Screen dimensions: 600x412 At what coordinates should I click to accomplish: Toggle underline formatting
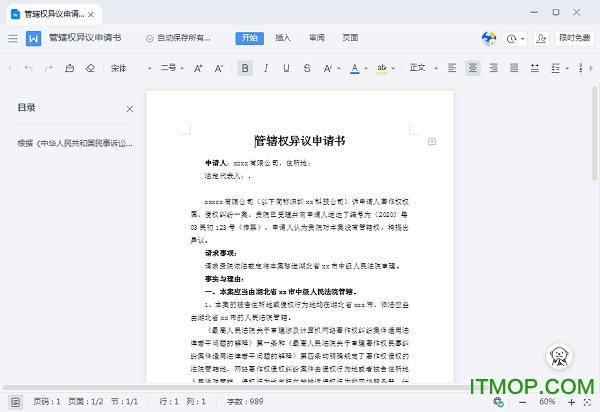[x=286, y=68]
